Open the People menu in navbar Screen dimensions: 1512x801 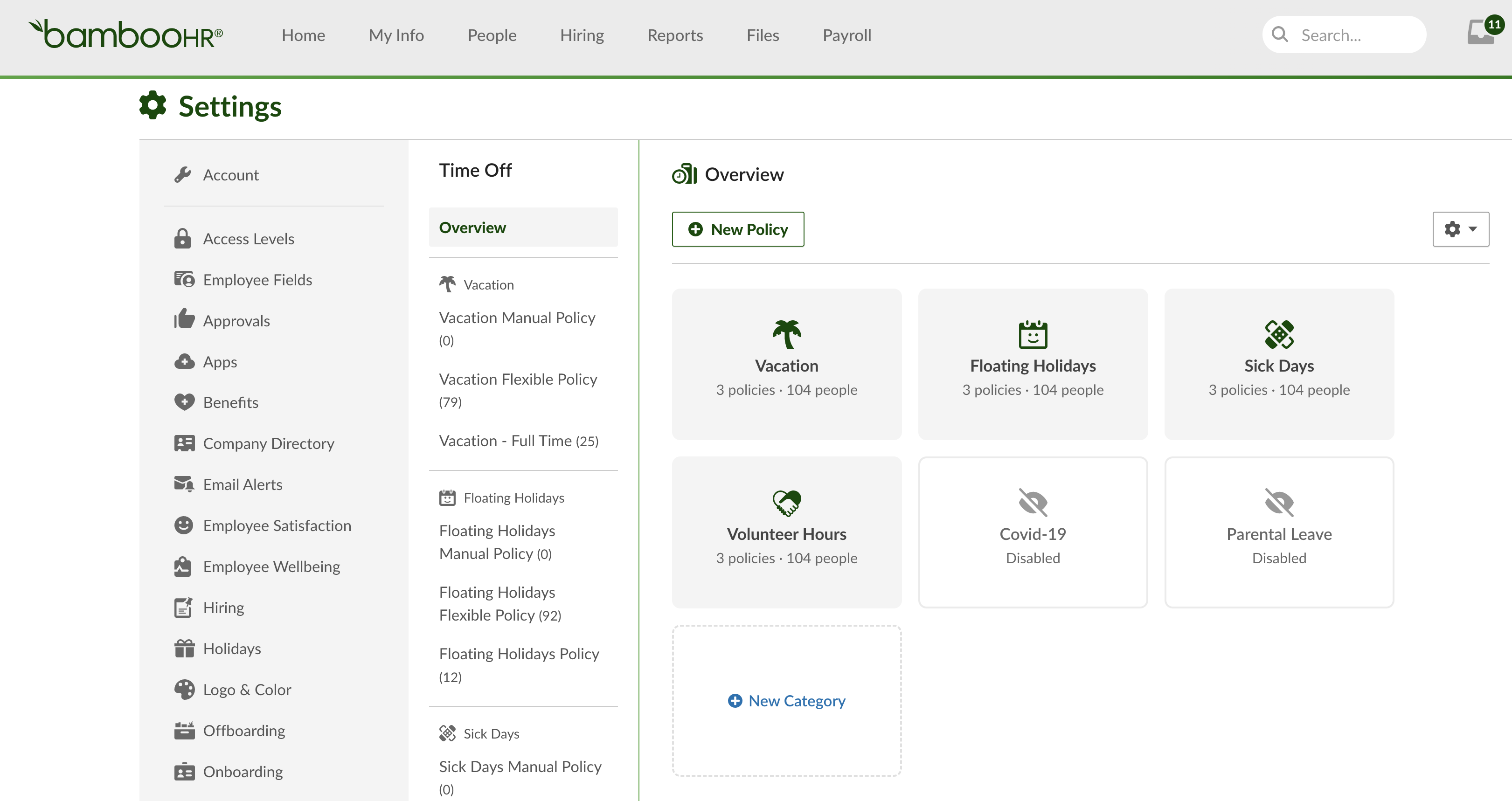492,35
